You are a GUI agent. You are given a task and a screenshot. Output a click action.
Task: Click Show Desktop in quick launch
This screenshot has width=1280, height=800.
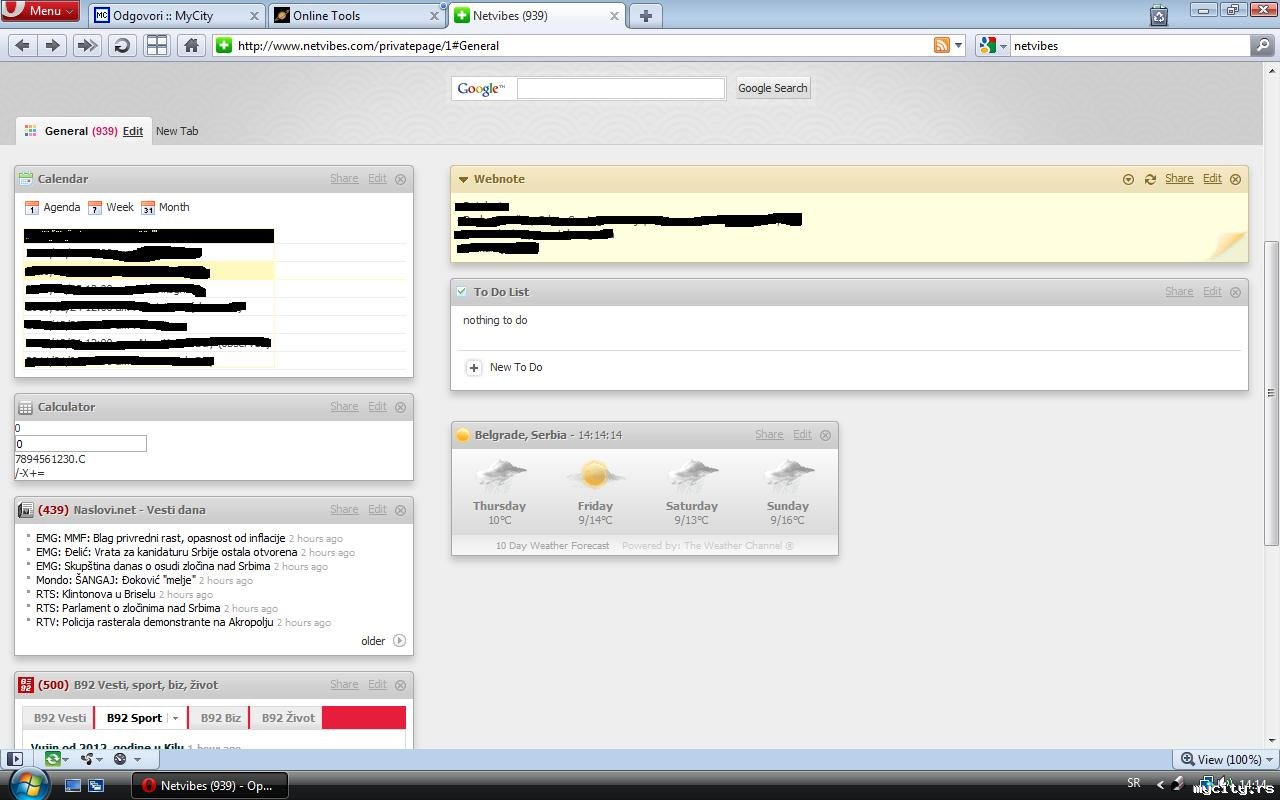(73, 786)
